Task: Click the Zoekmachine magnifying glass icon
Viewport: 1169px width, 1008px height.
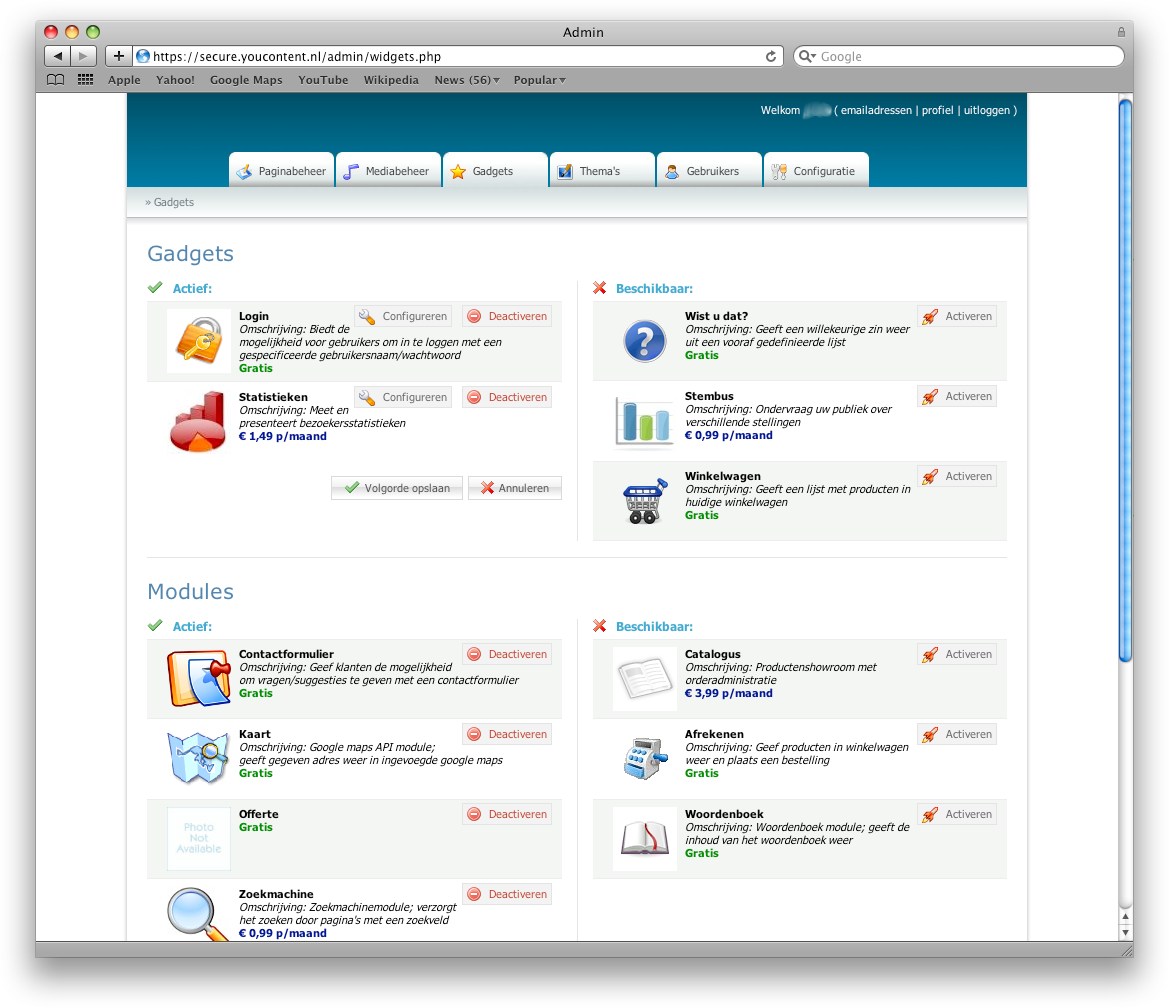Action: click(198, 914)
